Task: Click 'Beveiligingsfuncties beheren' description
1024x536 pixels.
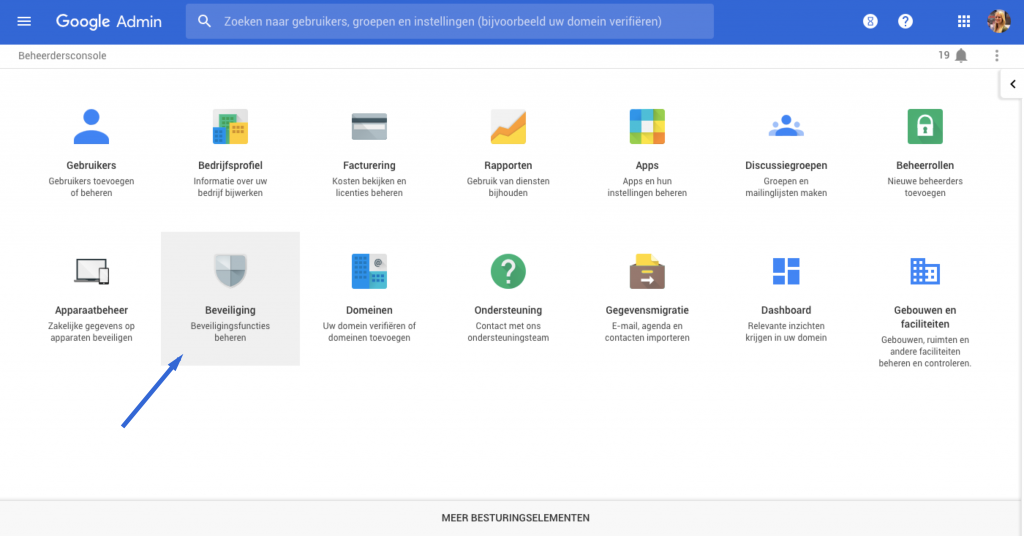Action: pos(231,332)
